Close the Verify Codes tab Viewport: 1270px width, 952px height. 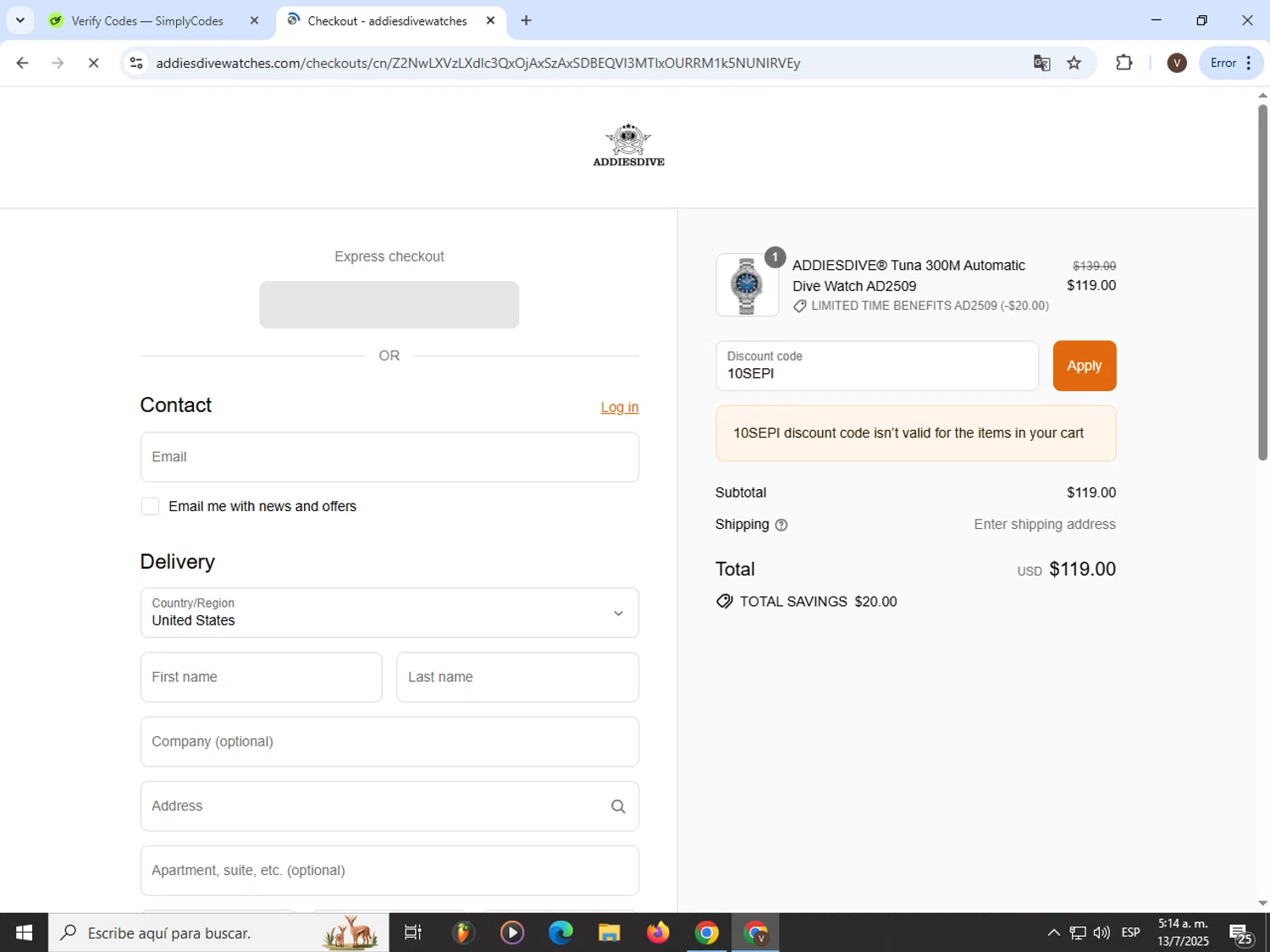click(254, 20)
